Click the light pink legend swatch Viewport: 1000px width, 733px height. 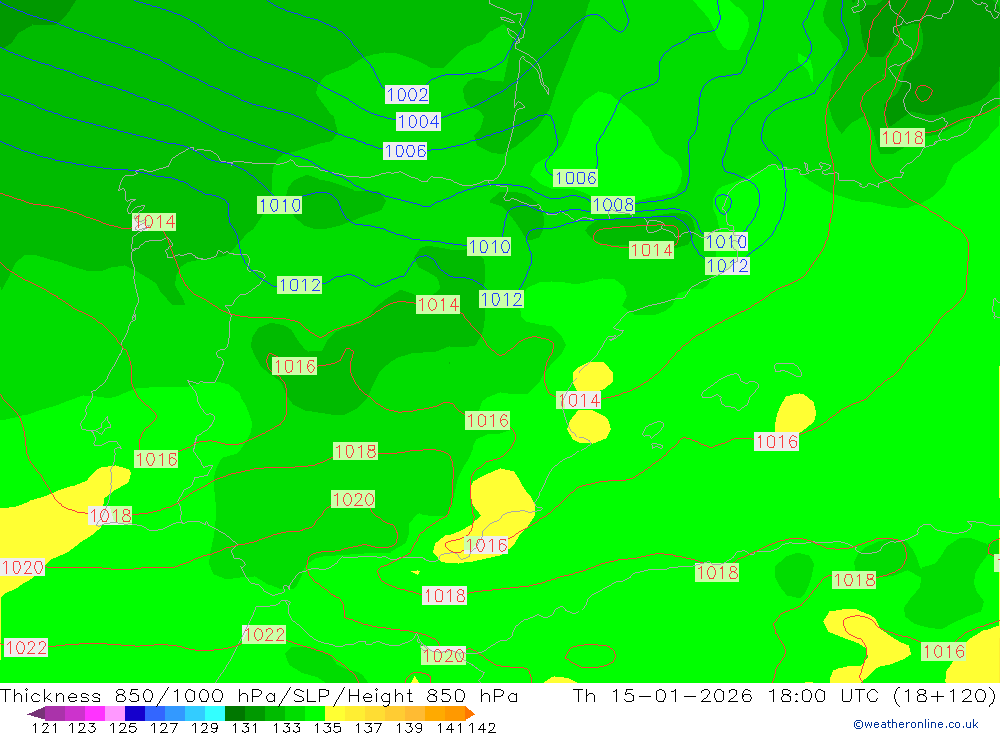tap(115, 713)
